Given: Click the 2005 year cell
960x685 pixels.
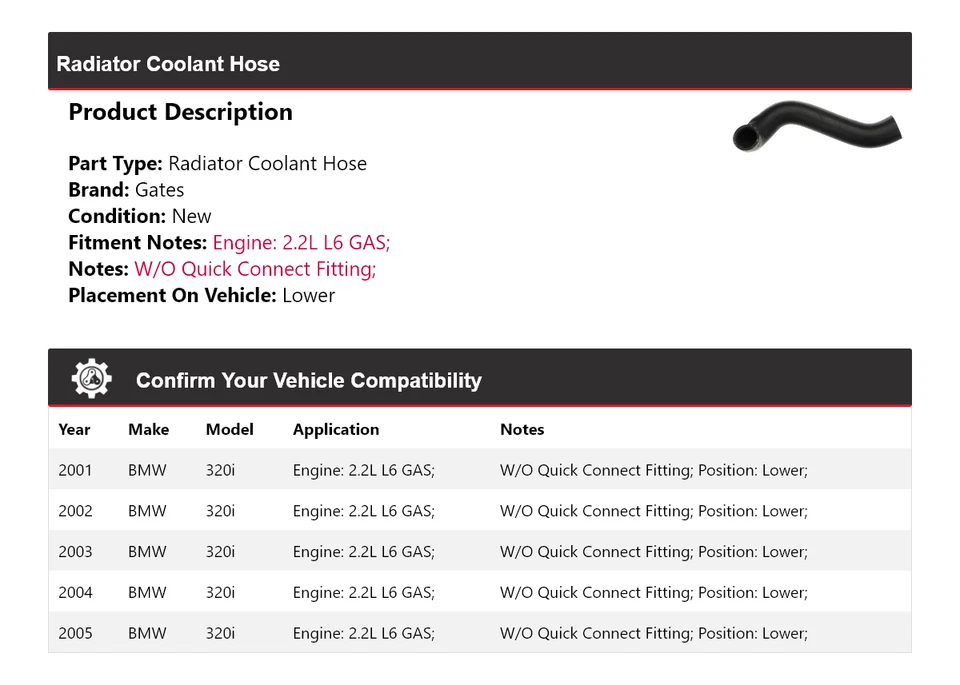Looking at the screenshot, I should click(x=75, y=634).
